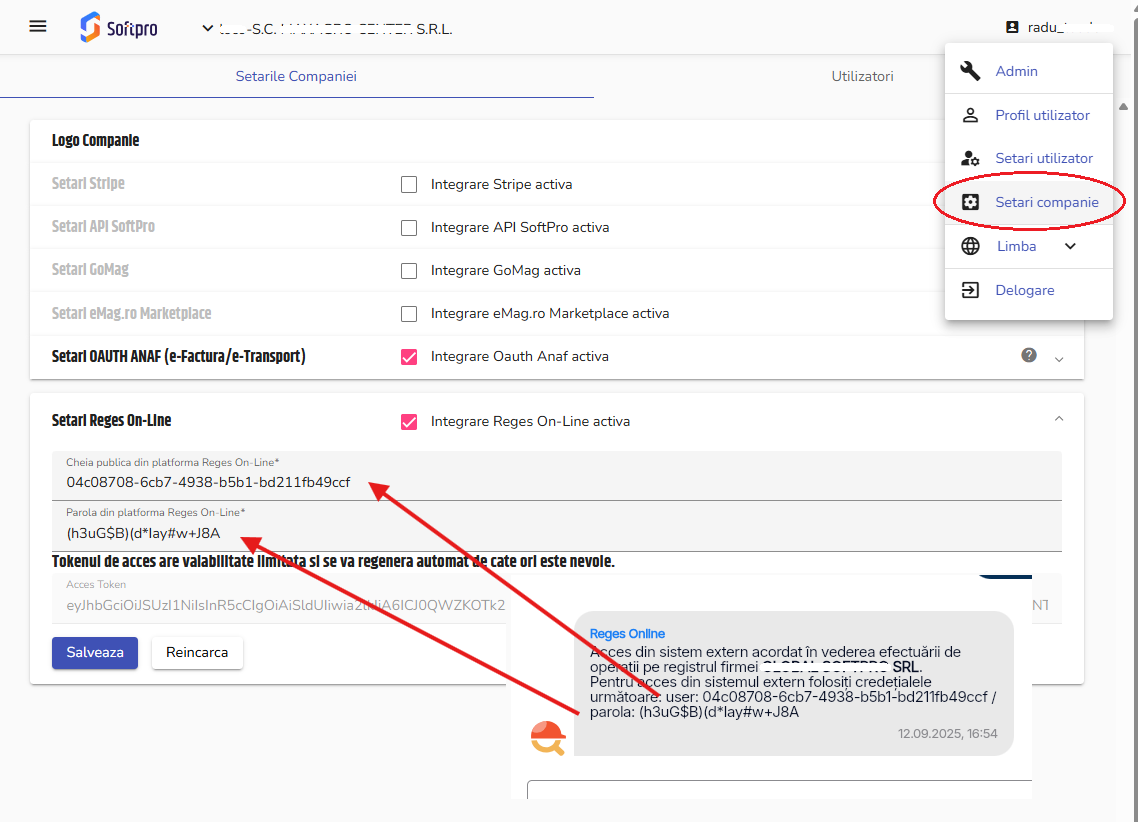Screen dimensions: 1138x822
Task: Click the globe icon next to Limba
Action: click(x=969, y=245)
